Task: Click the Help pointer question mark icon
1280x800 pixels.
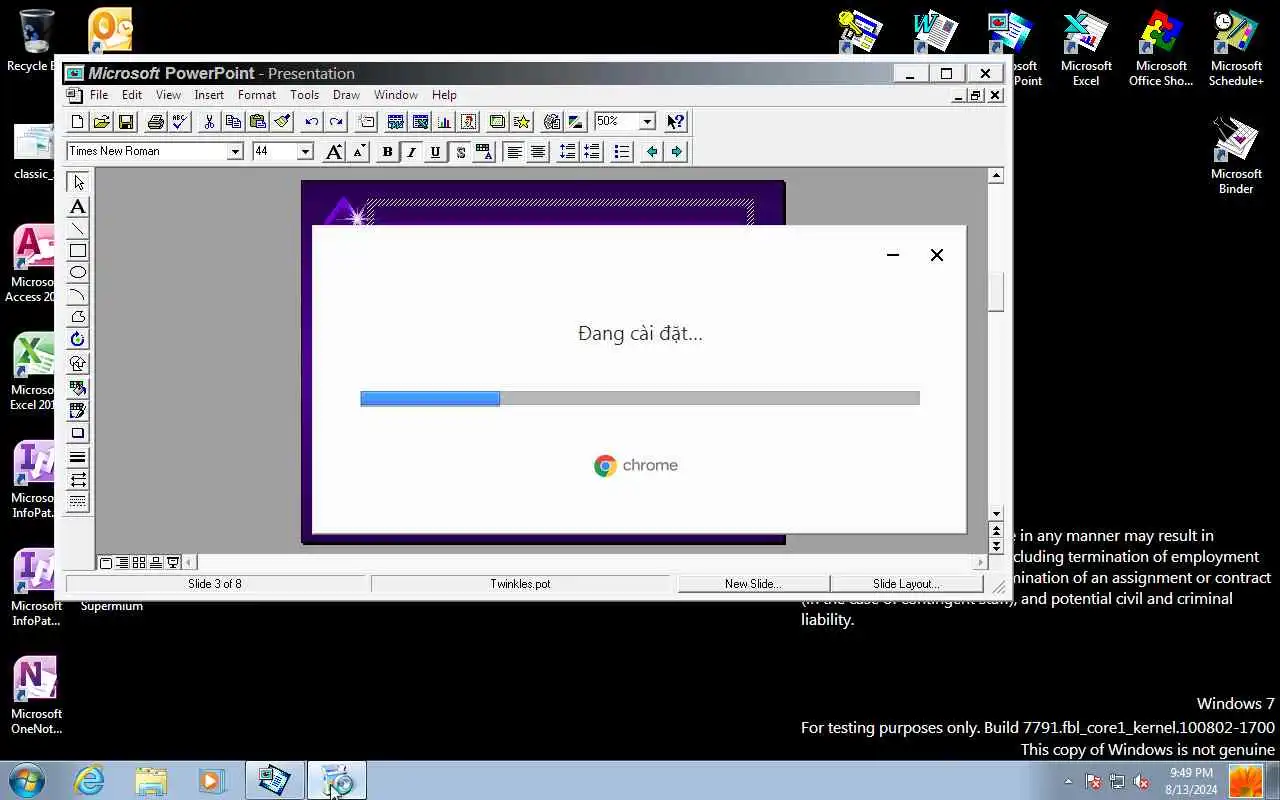Action: pos(676,122)
